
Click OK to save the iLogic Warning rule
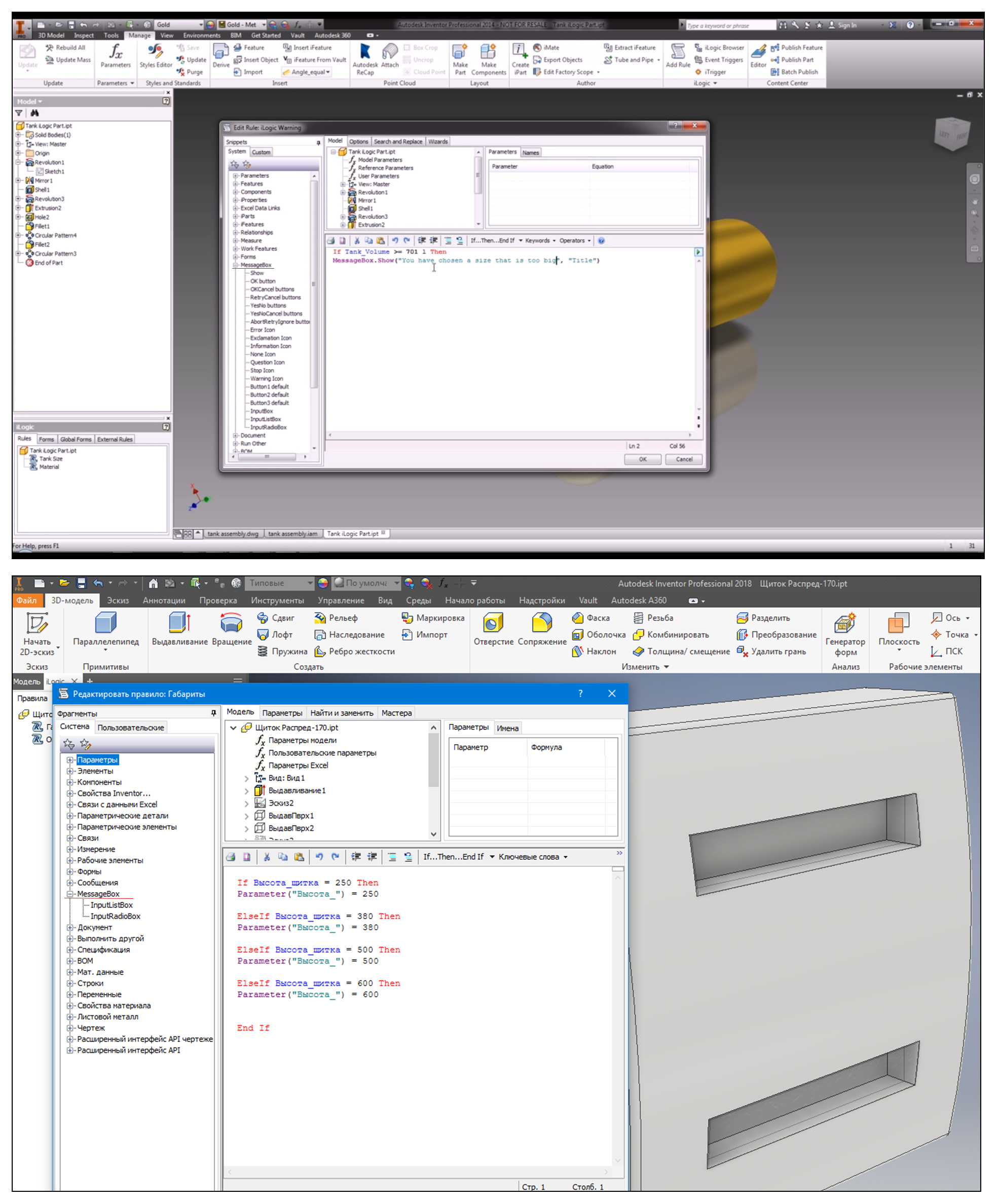tap(642, 459)
